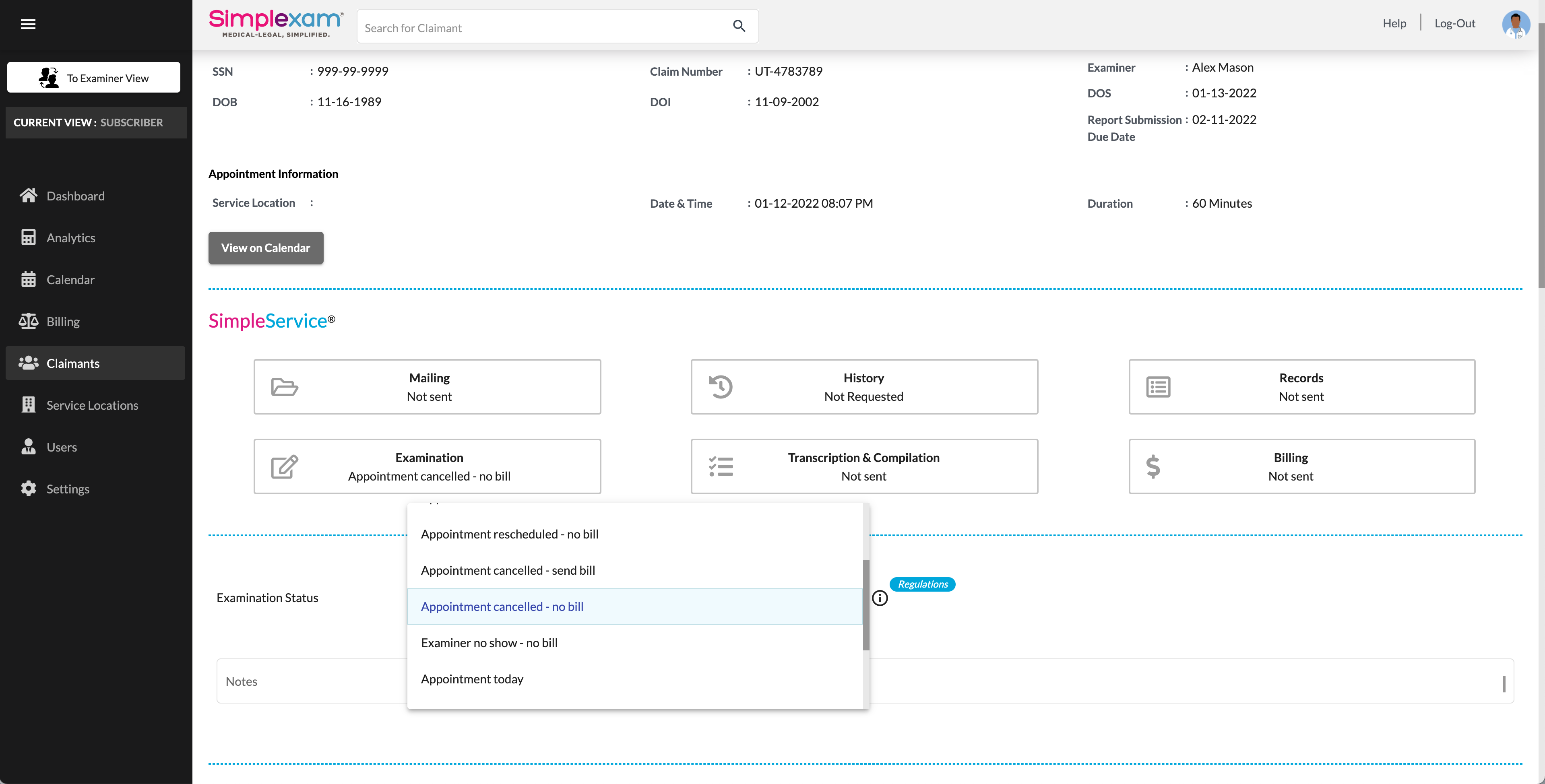Screen dimensions: 1545x784
Task: Click the Billing dollar sign icon
Action: pyautogui.click(x=1153, y=467)
